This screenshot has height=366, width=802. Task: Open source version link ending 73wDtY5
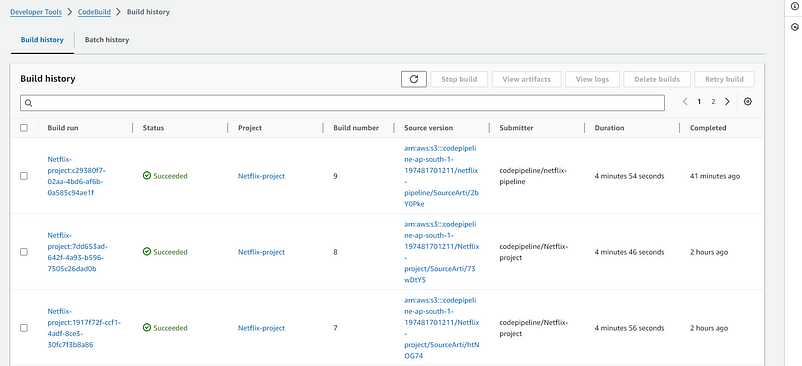point(441,252)
